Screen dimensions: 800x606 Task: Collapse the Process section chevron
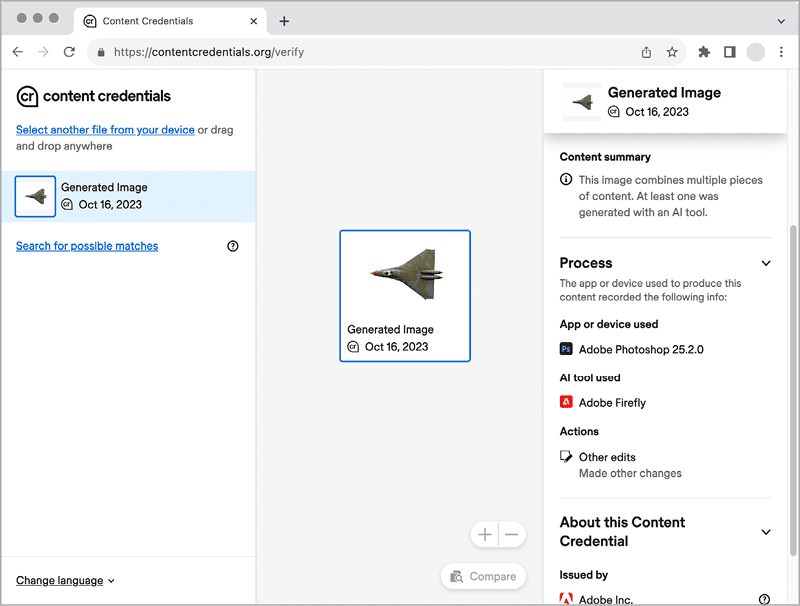(766, 263)
